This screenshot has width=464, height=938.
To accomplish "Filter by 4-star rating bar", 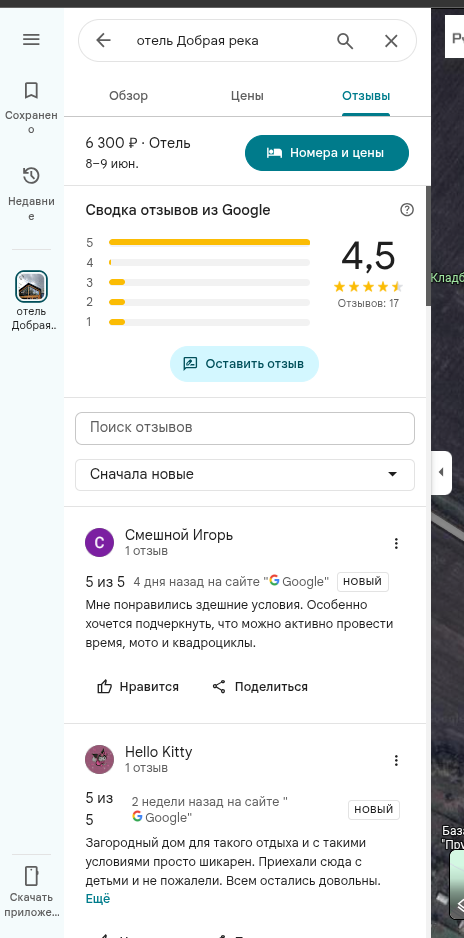I will pyautogui.click(x=209, y=263).
